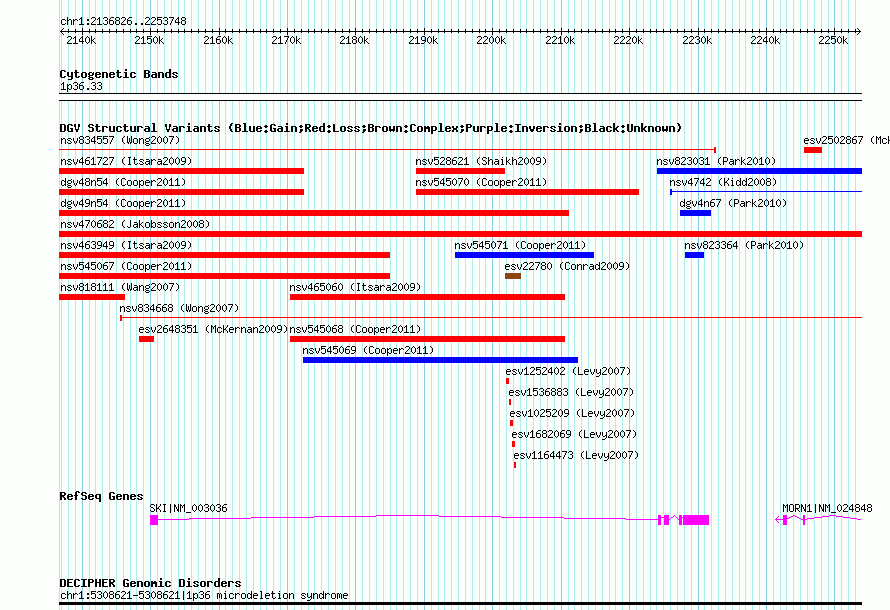Select the dgv49n54 (Cooper2011) label
The width and height of the screenshot is (890, 610).
123,203
